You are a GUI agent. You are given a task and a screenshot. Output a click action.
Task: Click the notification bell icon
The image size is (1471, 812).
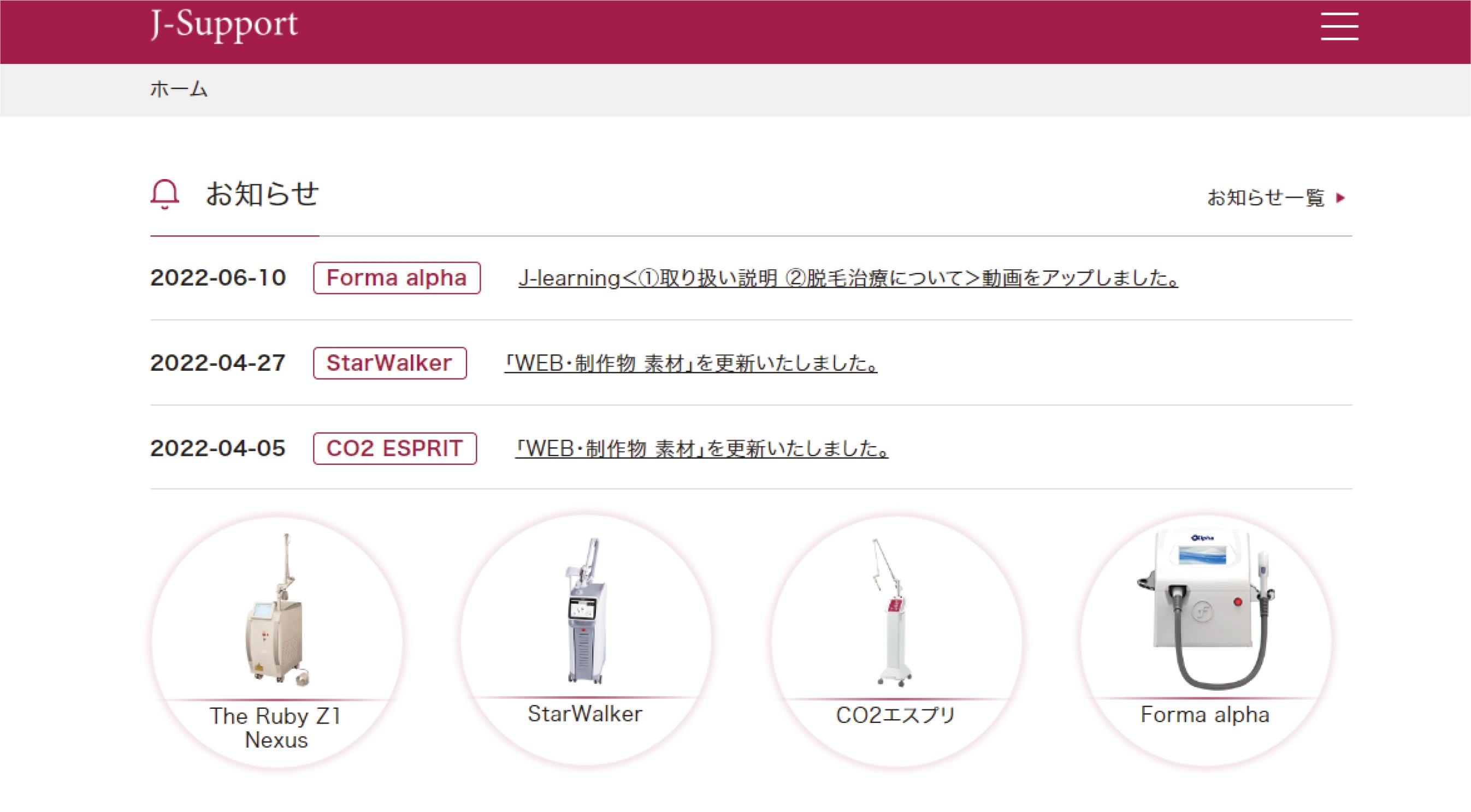point(164,194)
